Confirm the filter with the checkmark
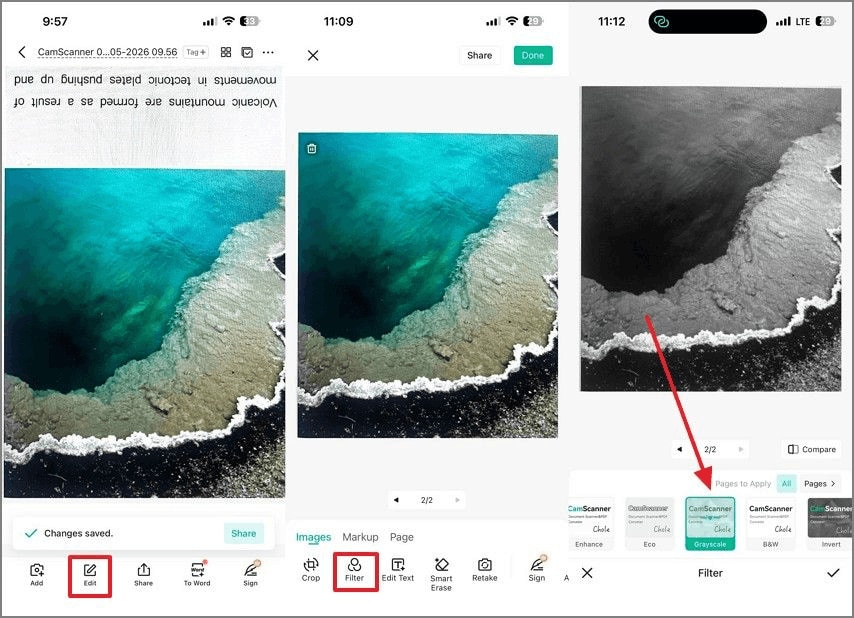 [833, 573]
